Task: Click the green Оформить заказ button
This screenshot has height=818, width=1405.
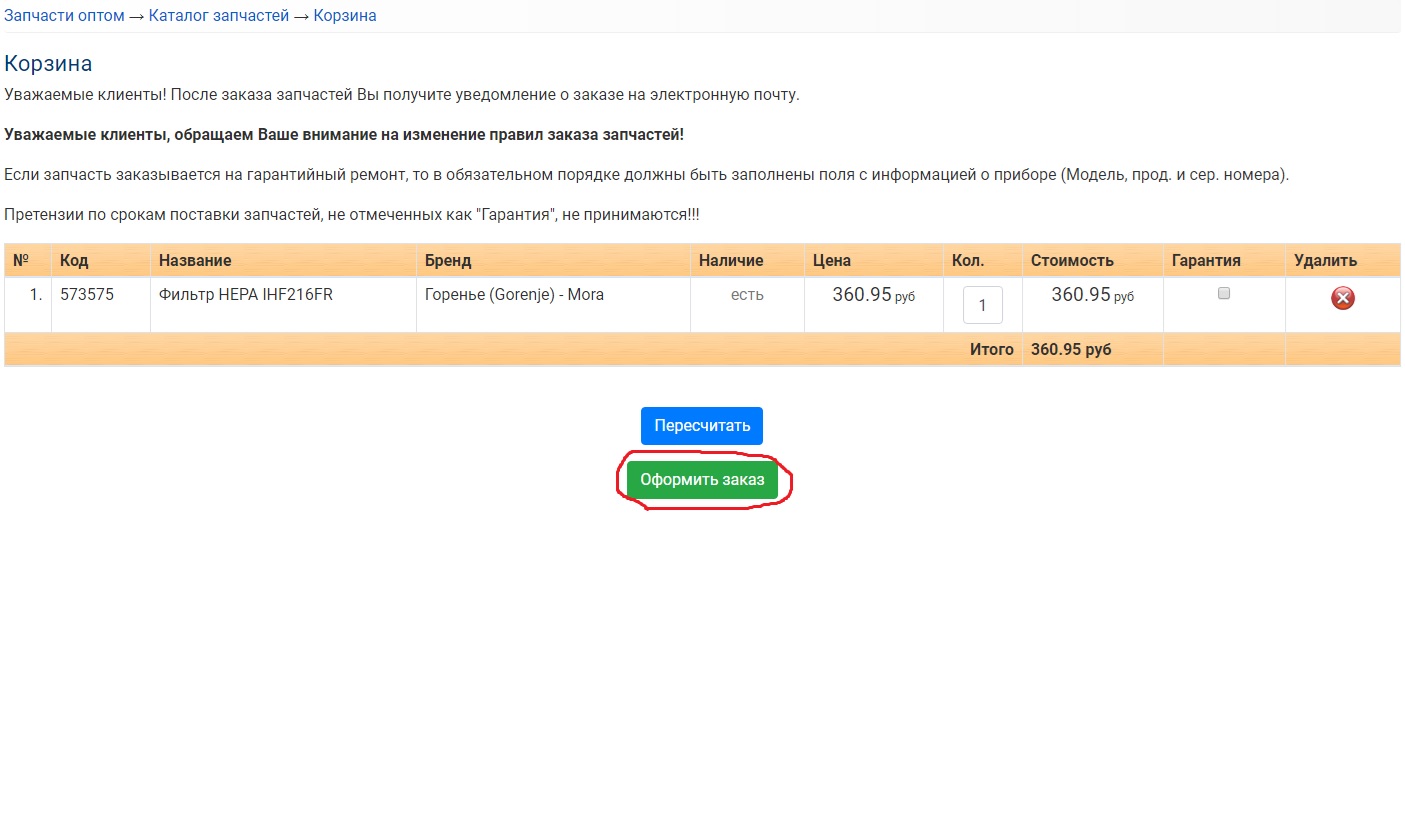Action: click(702, 480)
